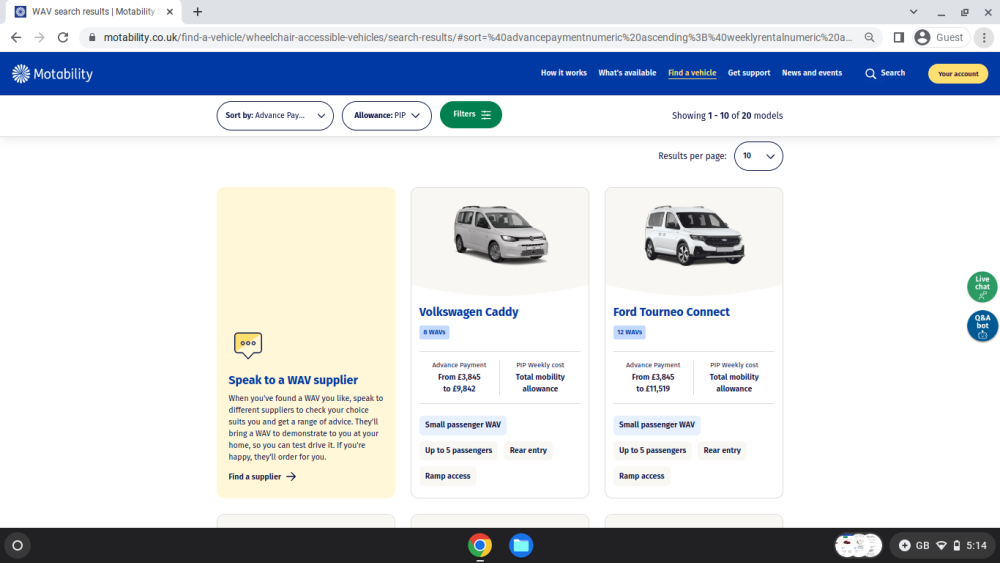Image resolution: width=1000 pixels, height=563 pixels.
Task: Click the browser URL address field
Action: click(x=478, y=38)
